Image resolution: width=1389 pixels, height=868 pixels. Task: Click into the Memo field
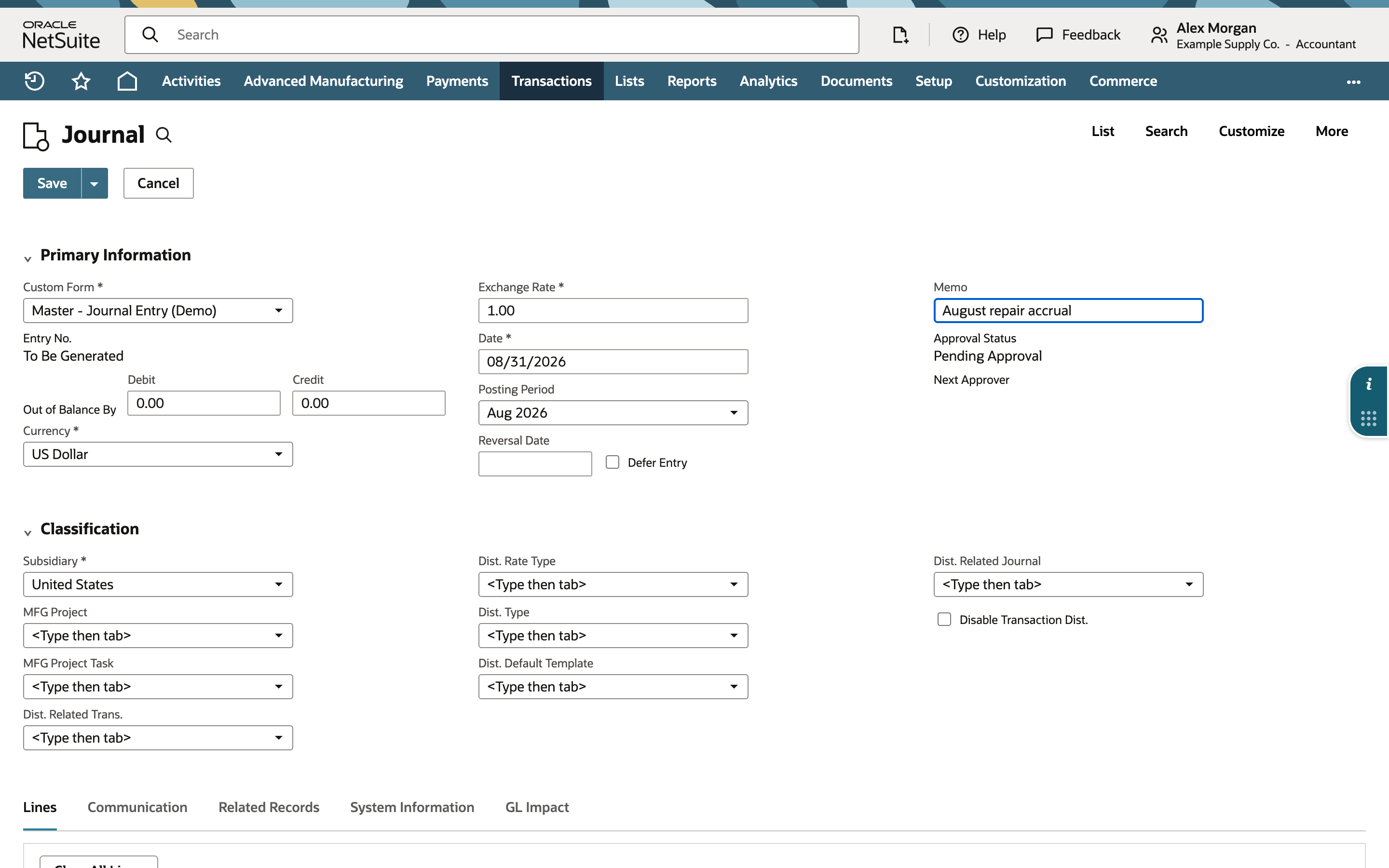pos(1068,311)
